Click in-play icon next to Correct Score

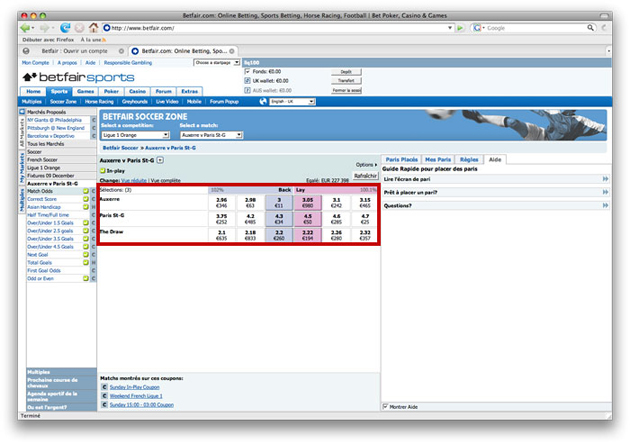[86, 199]
